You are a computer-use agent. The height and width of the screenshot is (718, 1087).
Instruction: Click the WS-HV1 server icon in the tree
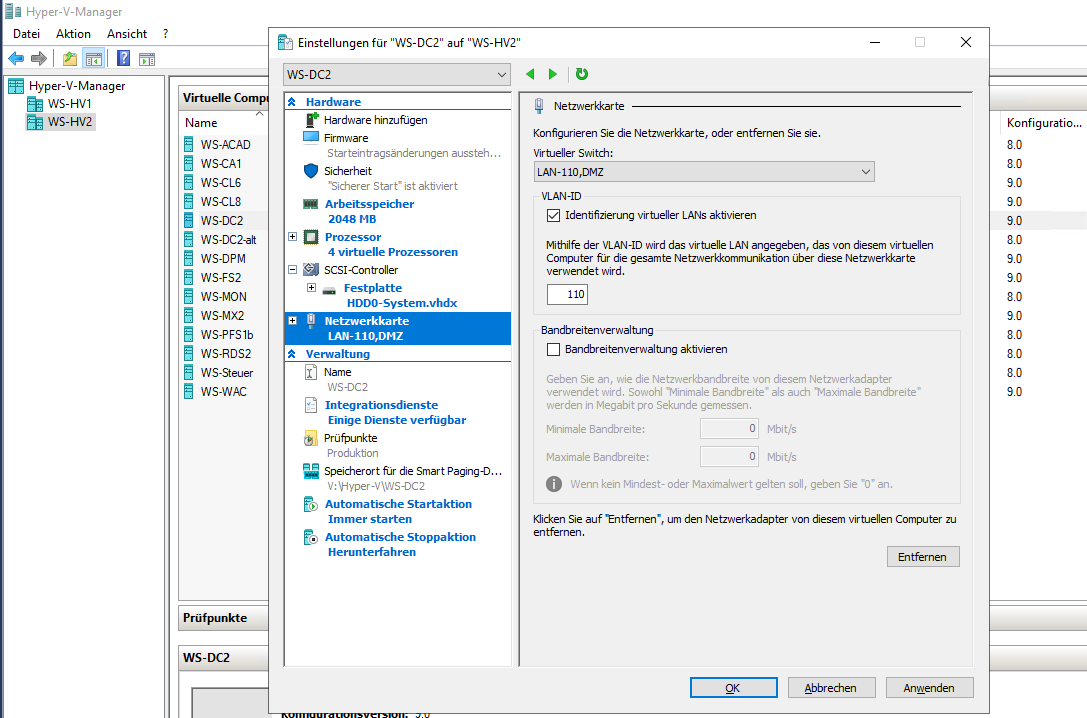(35, 104)
